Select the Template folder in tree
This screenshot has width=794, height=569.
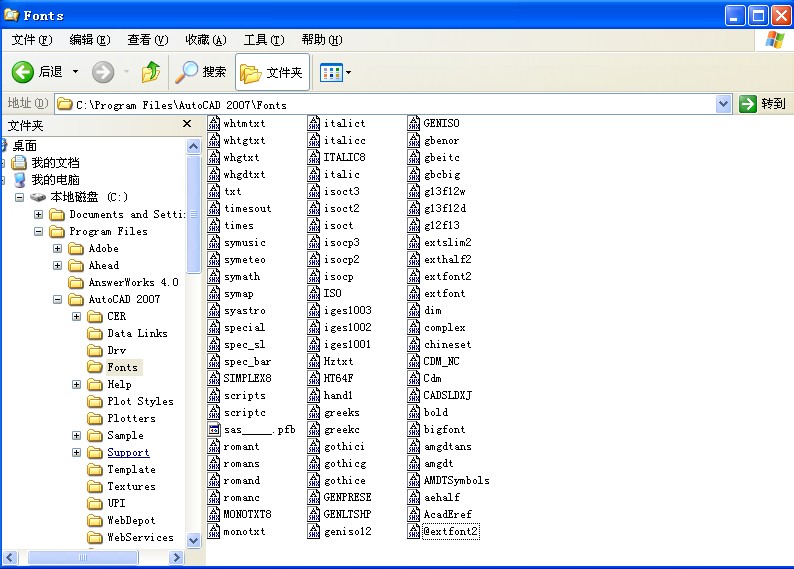(x=131, y=469)
